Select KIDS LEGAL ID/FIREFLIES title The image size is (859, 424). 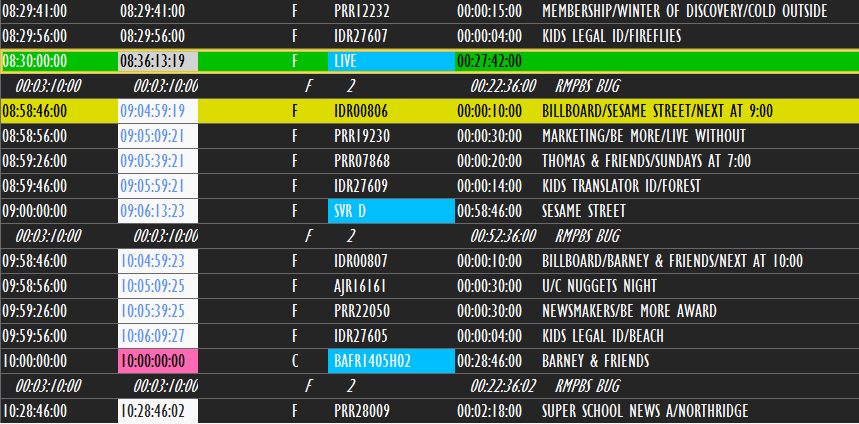[611, 36]
